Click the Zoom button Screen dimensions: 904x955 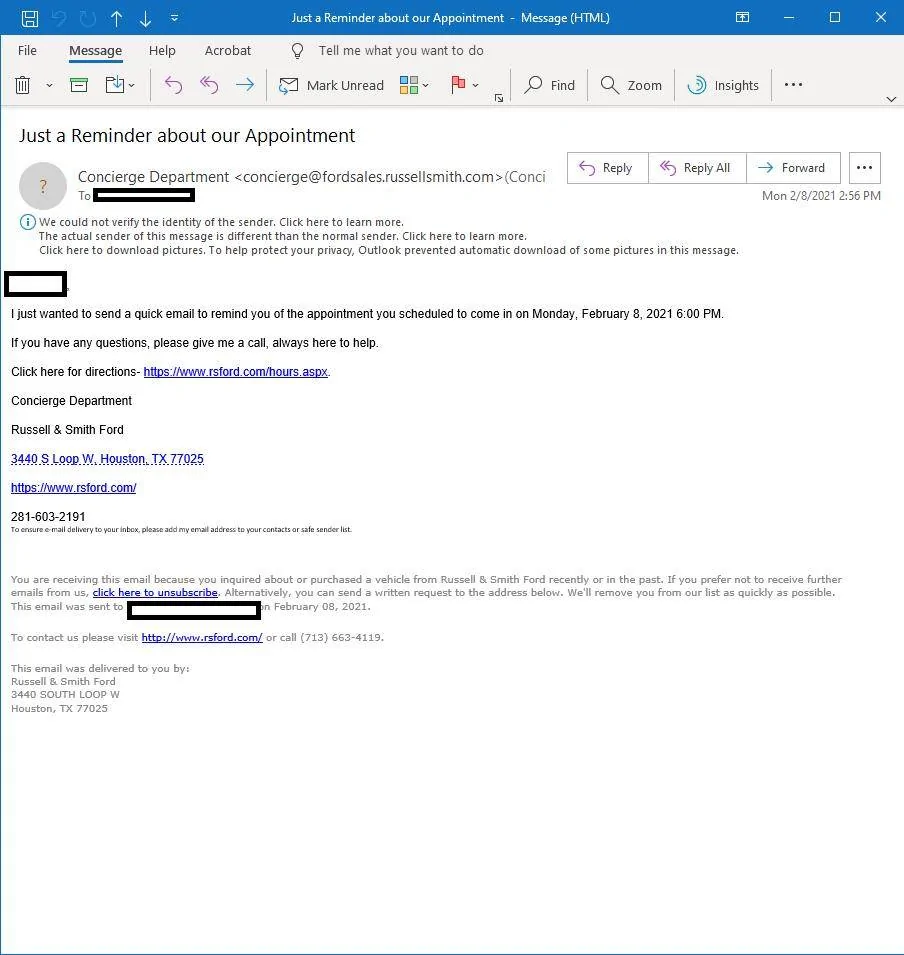(631, 85)
